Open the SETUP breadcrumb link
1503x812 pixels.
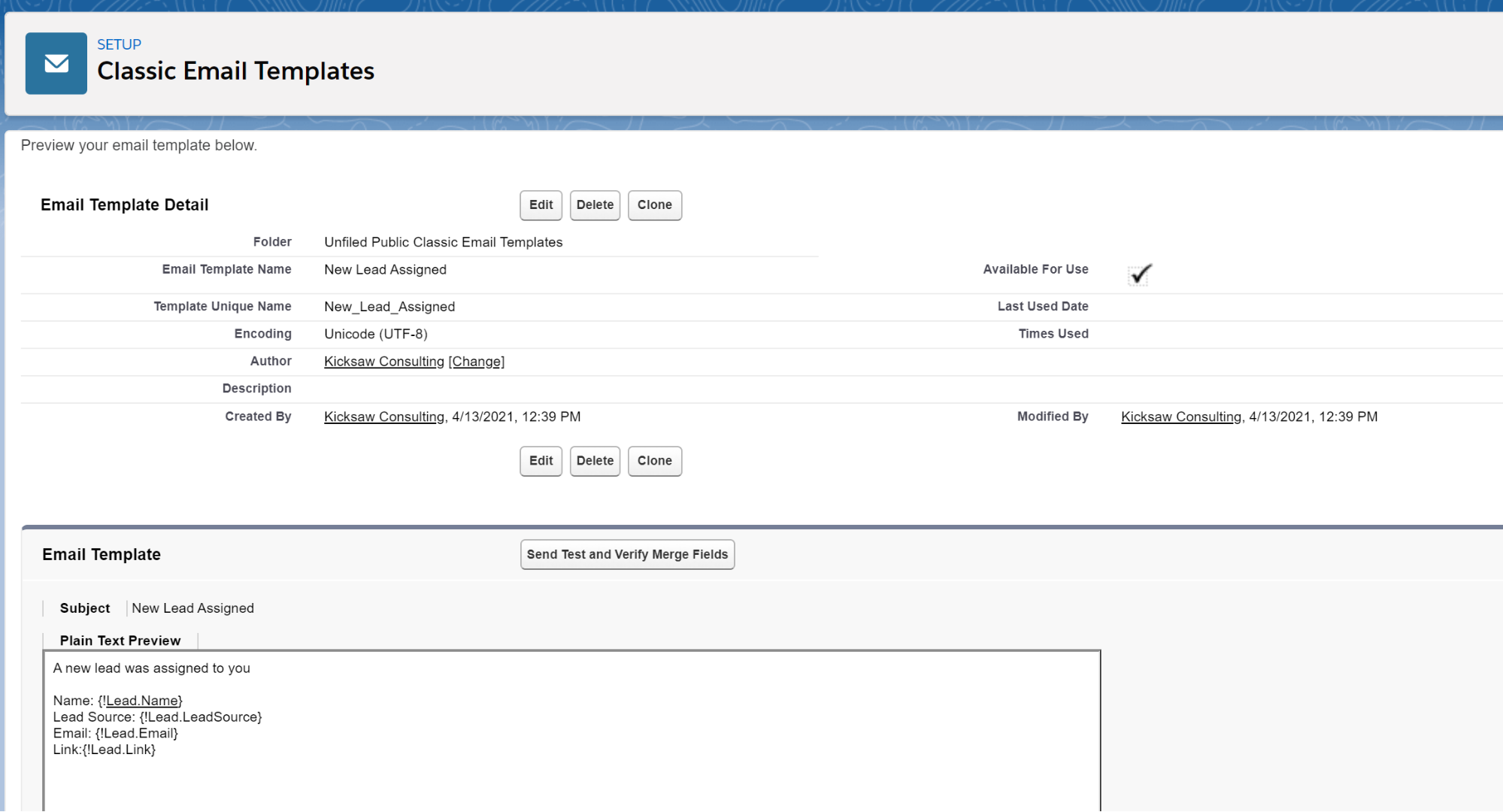119,44
